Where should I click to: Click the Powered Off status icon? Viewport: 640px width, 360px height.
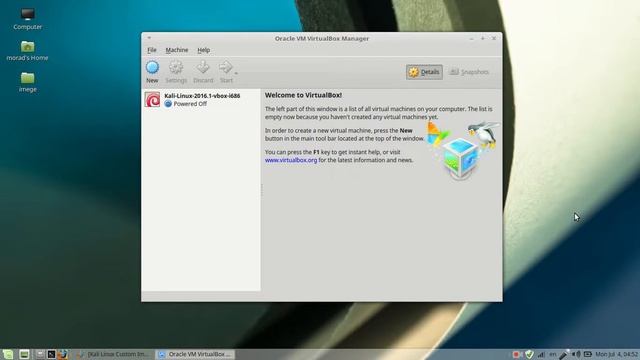[x=168, y=104]
